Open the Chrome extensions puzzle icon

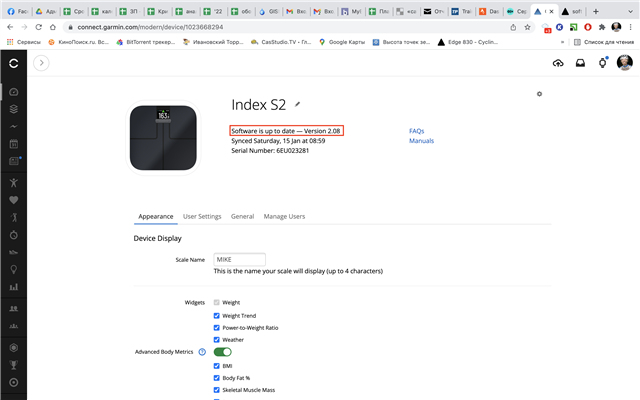[602, 27]
